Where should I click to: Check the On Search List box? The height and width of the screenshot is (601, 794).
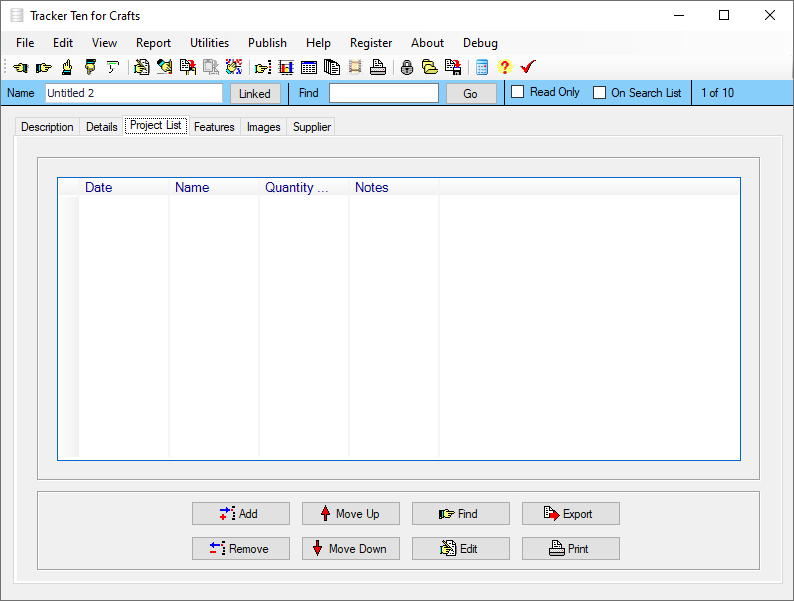point(600,93)
